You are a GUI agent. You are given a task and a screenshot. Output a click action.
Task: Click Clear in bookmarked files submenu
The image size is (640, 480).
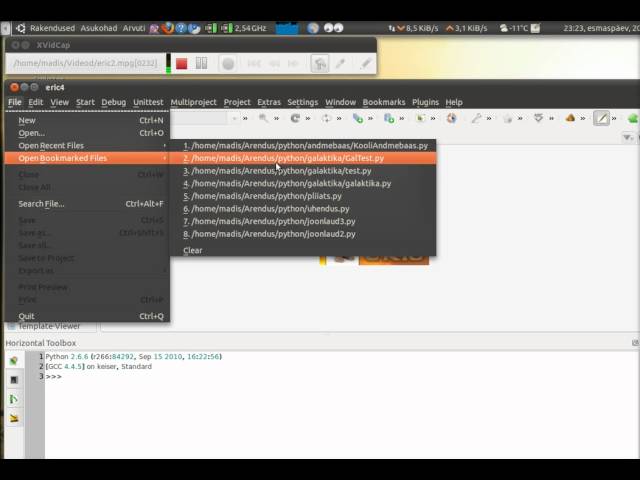click(x=303, y=251)
